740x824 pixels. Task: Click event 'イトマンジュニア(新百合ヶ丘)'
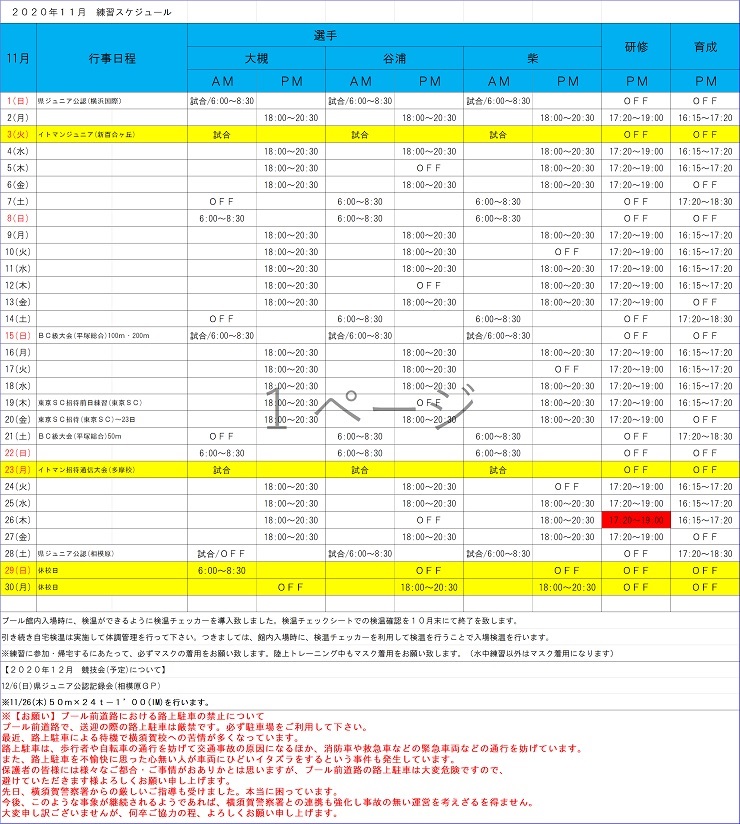[87, 135]
